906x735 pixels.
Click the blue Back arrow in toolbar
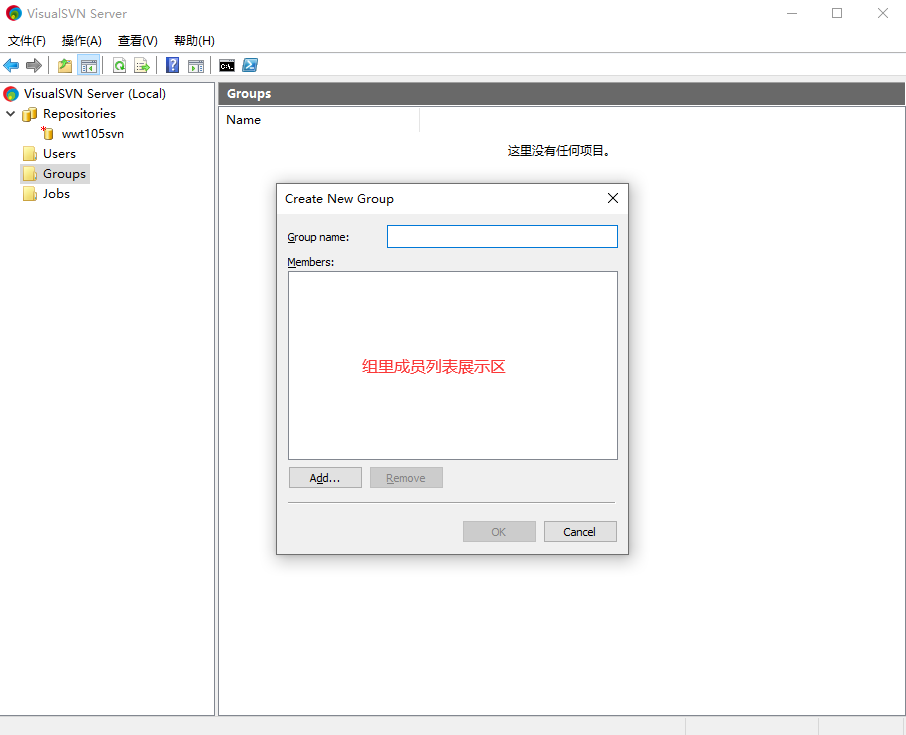pos(11,66)
